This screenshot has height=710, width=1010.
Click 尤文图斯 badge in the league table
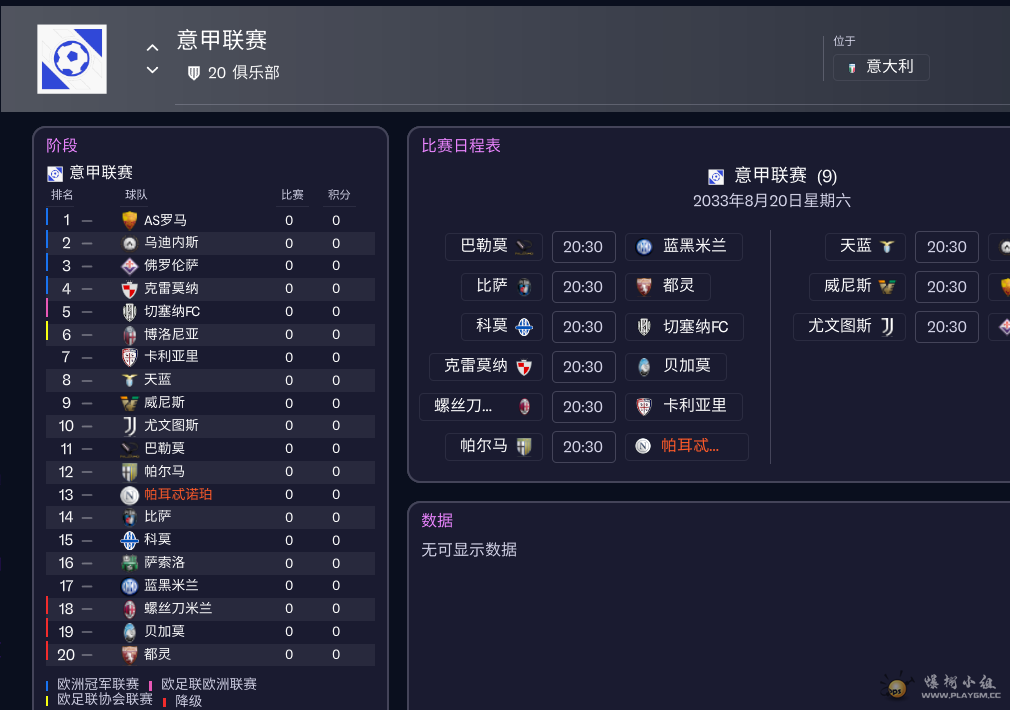(x=129, y=426)
